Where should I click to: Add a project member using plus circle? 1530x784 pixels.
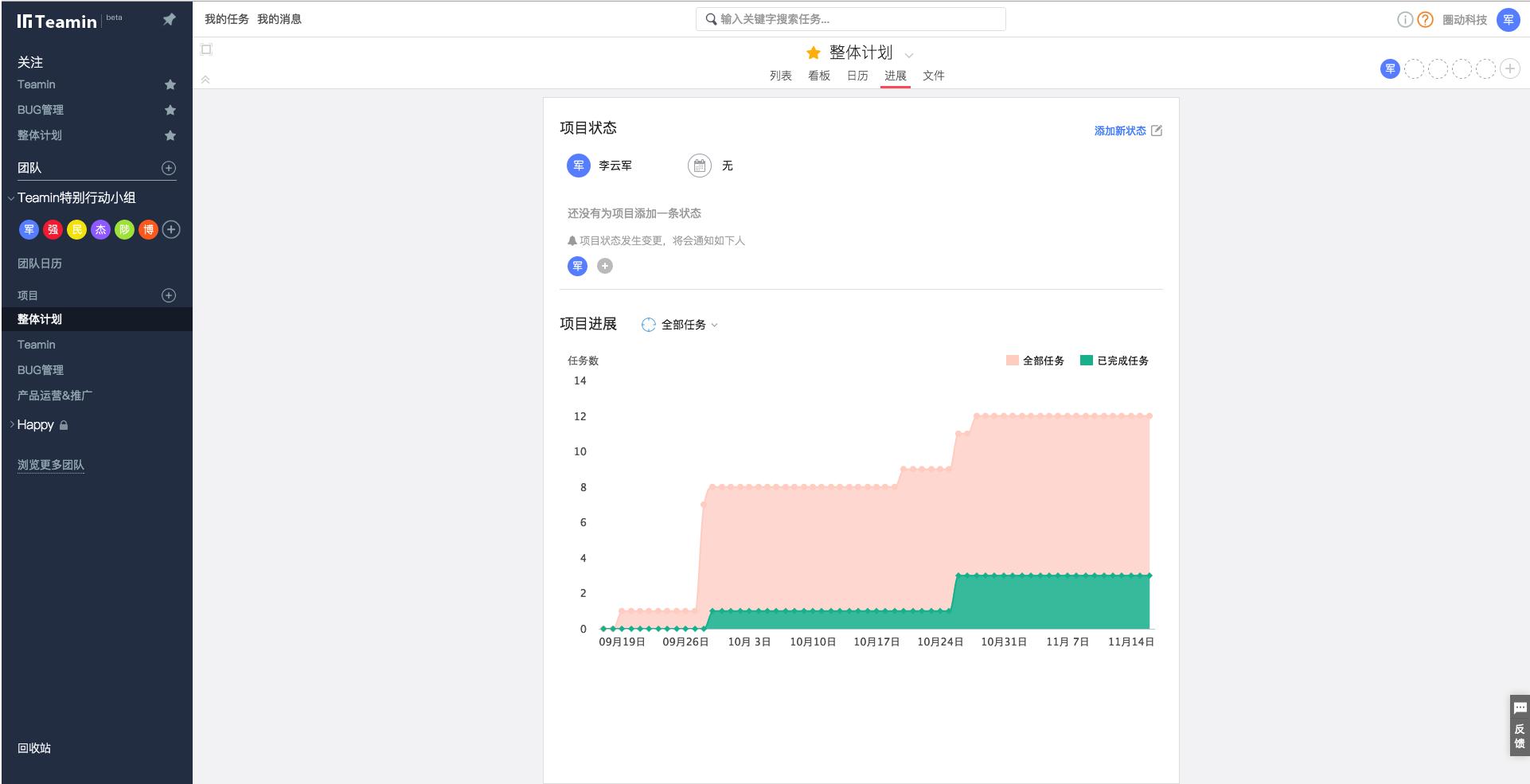tap(1509, 69)
